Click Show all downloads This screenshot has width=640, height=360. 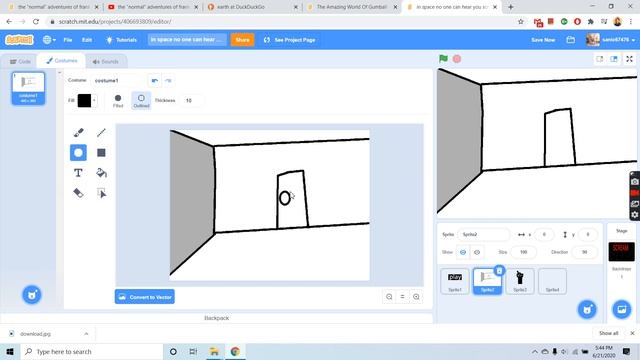tap(609, 333)
